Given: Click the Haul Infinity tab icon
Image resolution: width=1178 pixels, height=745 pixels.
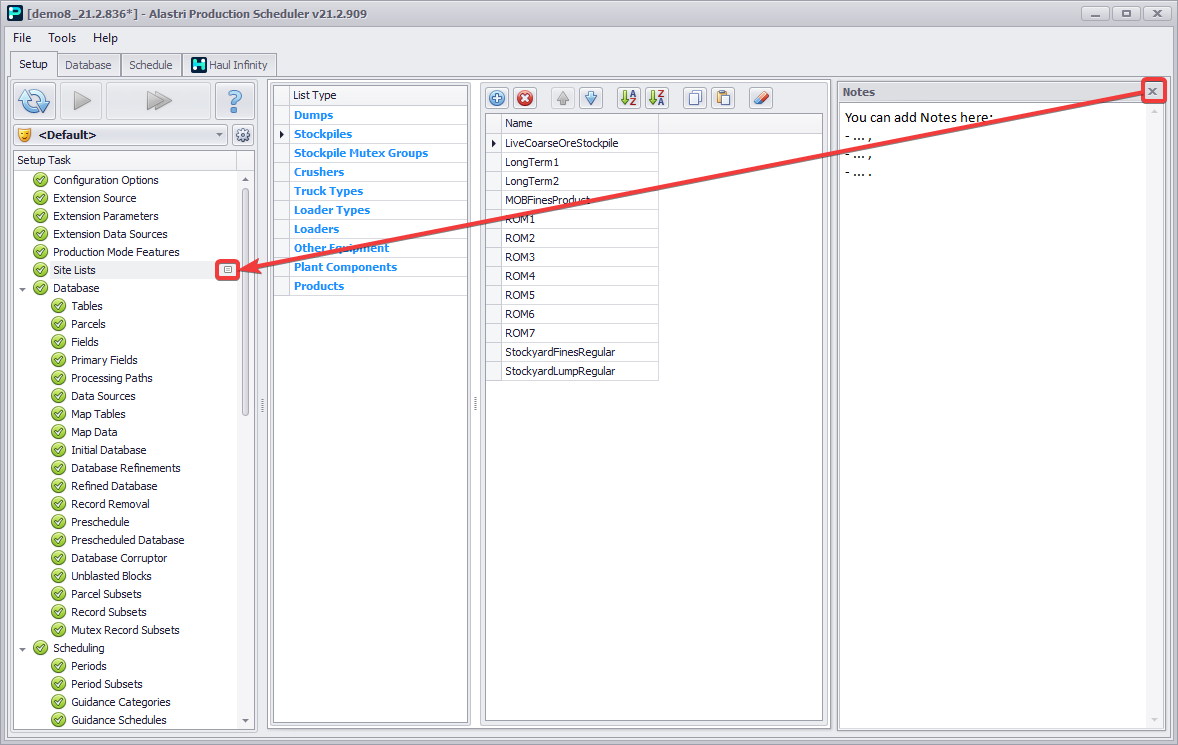Looking at the screenshot, I should point(198,65).
